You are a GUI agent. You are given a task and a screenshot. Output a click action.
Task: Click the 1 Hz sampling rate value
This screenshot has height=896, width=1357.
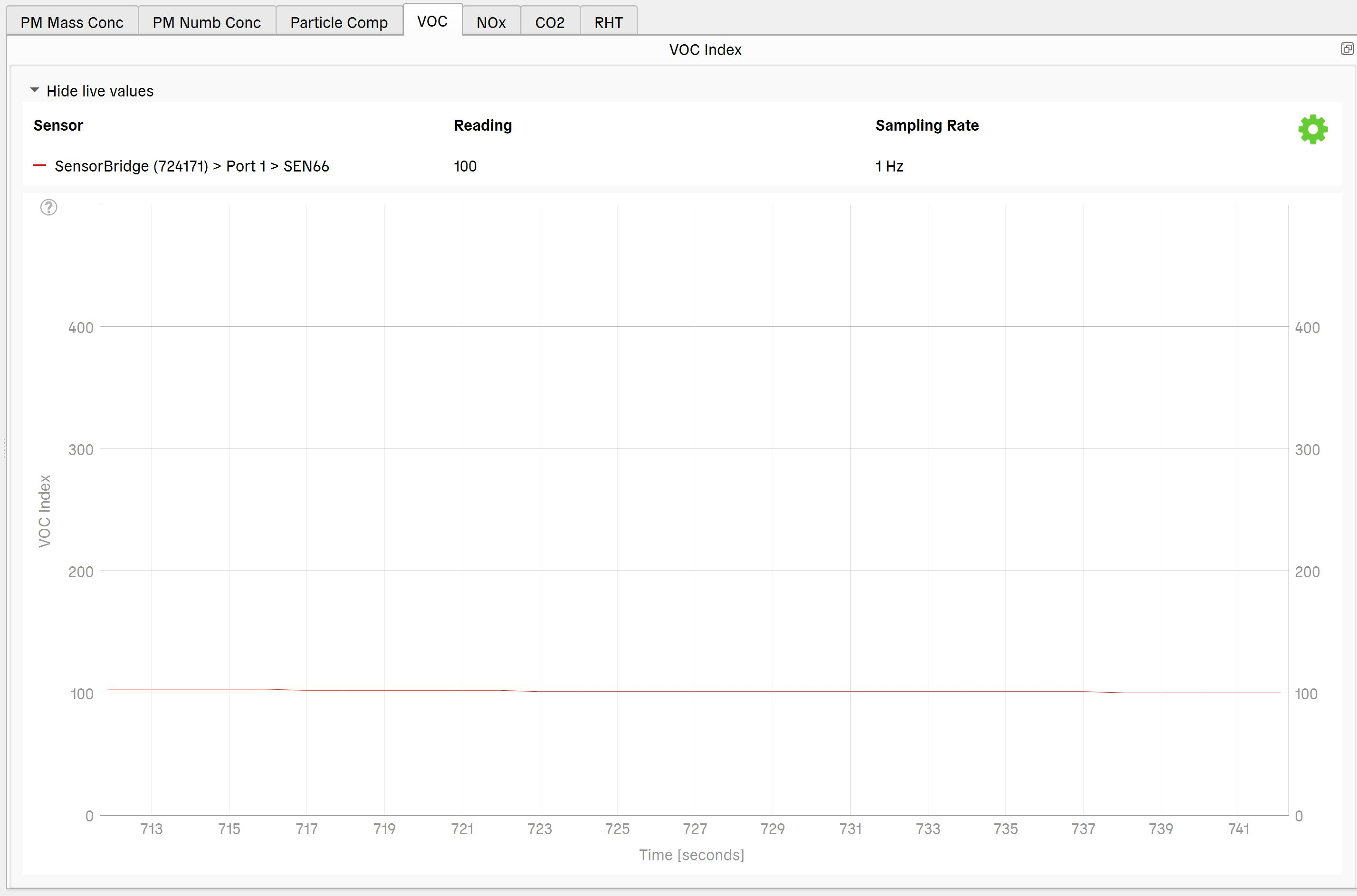pos(889,166)
